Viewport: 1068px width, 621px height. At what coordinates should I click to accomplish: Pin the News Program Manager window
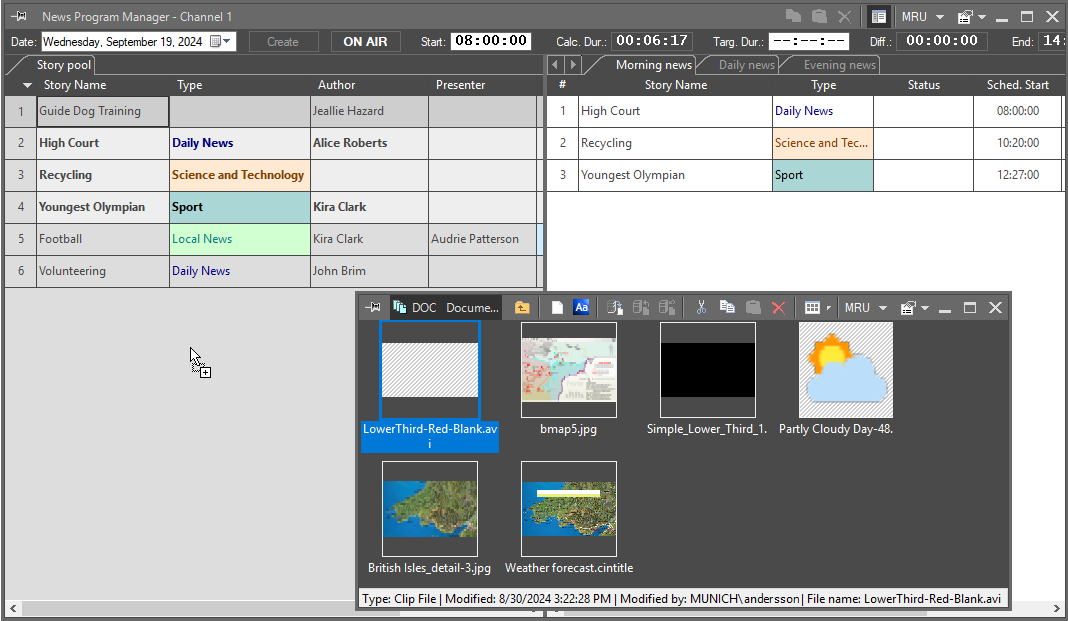pyautogui.click(x=18, y=17)
